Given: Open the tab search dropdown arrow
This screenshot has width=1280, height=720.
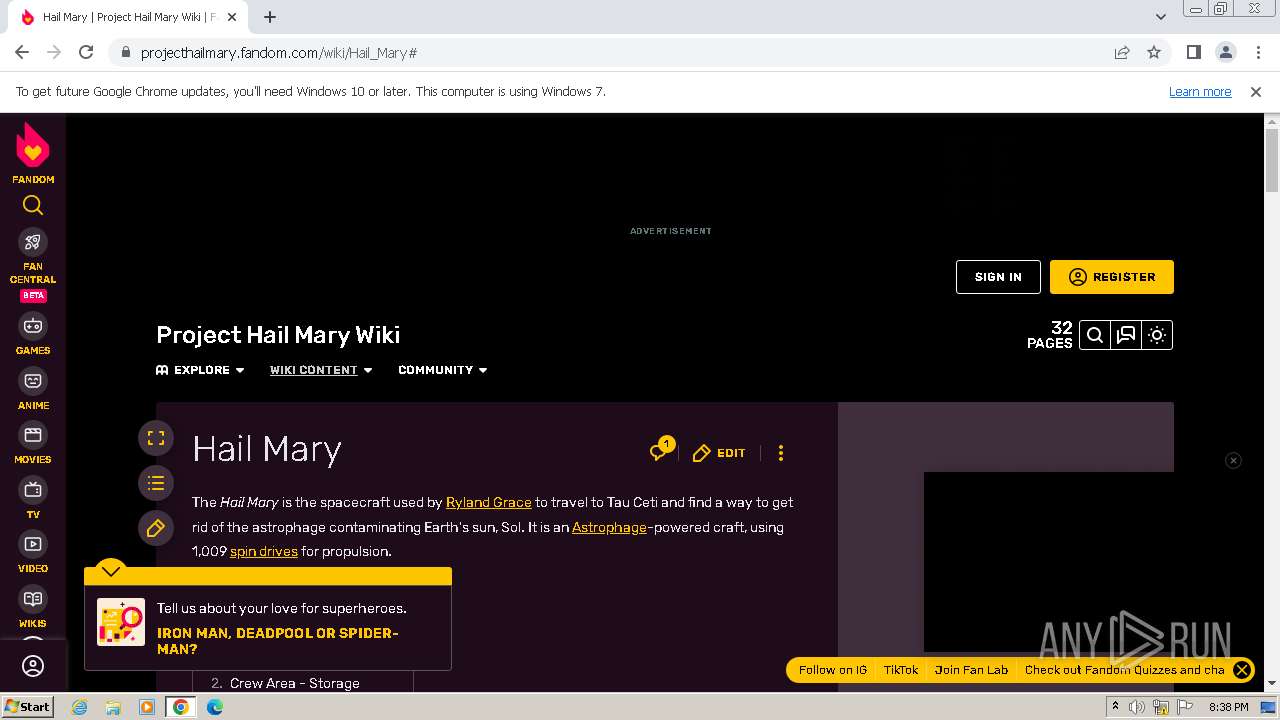Looking at the screenshot, I should point(1160,17).
